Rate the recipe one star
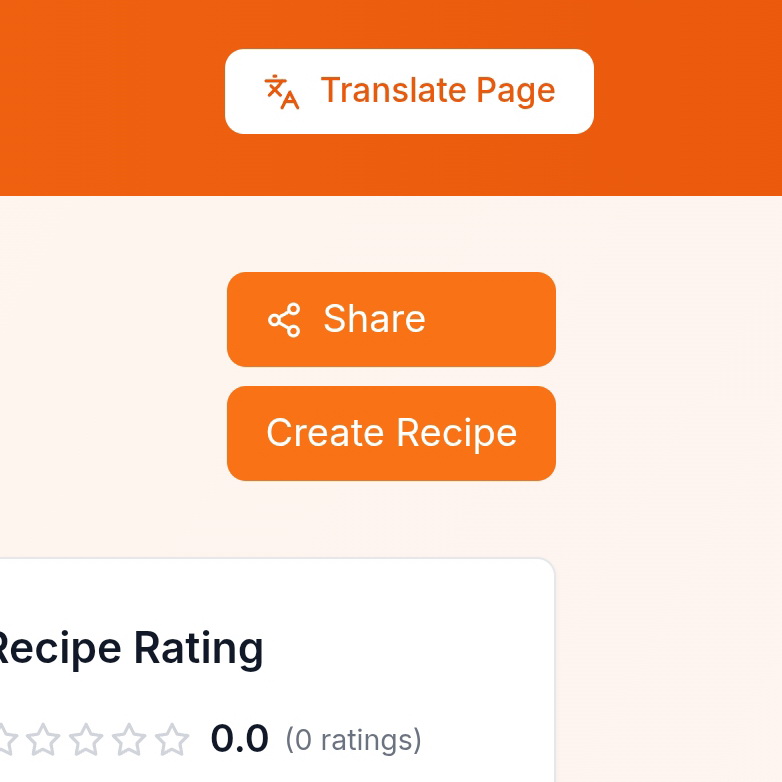 coord(5,740)
